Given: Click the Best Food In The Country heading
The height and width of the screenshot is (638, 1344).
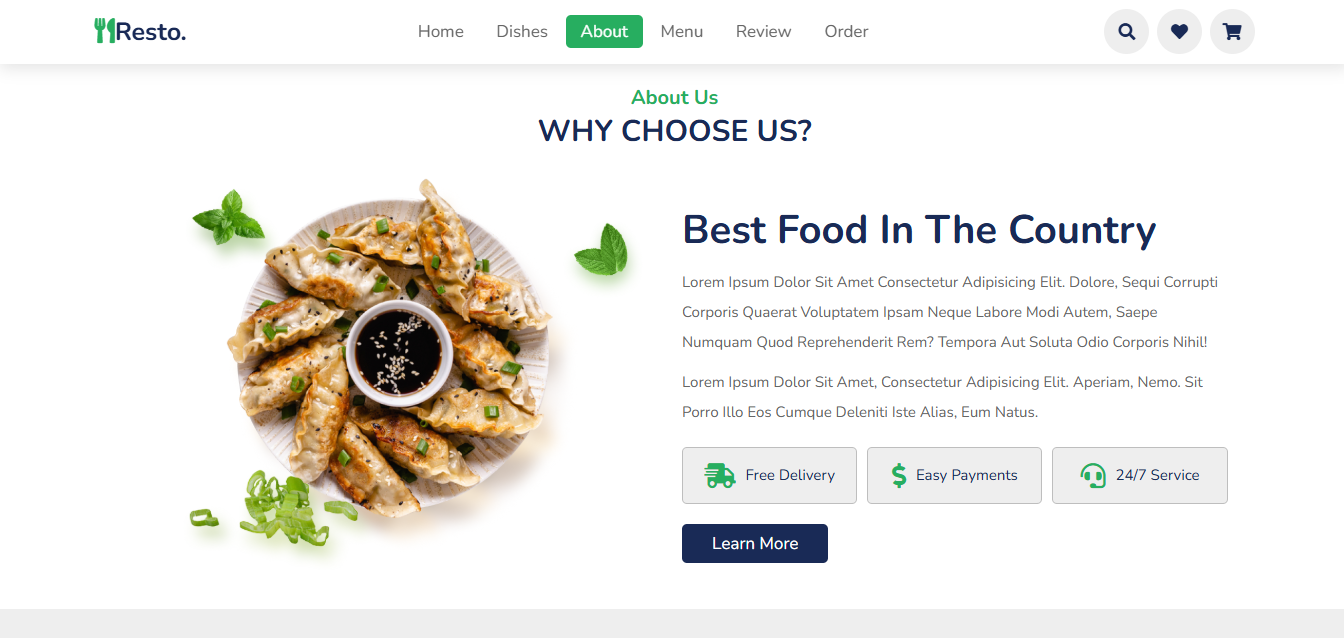Looking at the screenshot, I should (x=919, y=230).
